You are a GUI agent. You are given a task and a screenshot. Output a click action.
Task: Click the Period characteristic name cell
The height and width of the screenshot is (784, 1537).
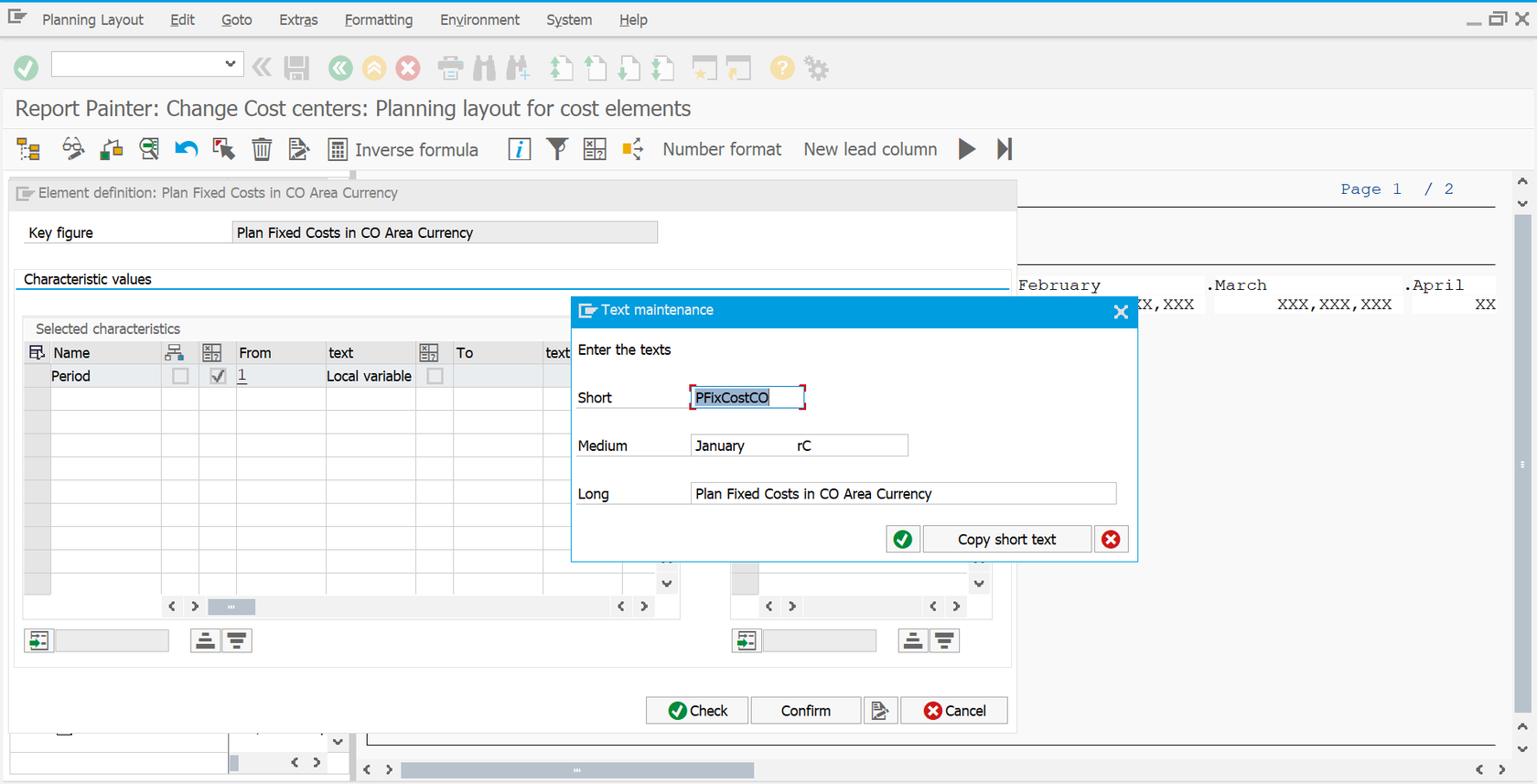tap(105, 376)
